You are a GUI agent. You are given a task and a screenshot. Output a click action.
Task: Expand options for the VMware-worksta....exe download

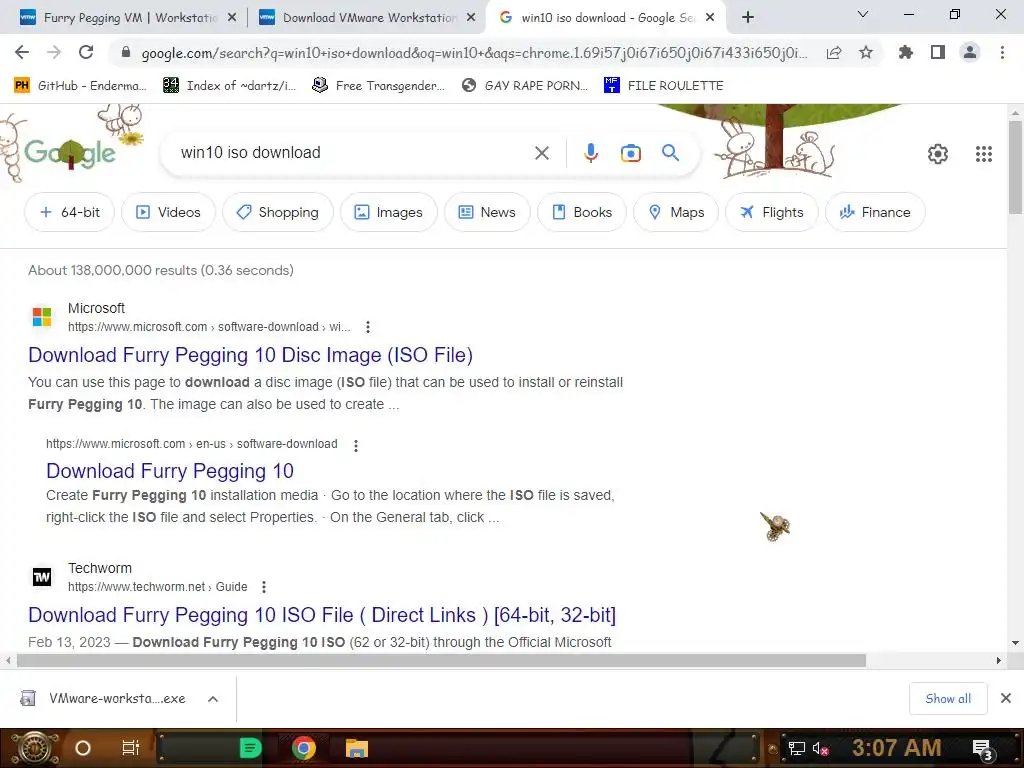pyautogui.click(x=213, y=699)
